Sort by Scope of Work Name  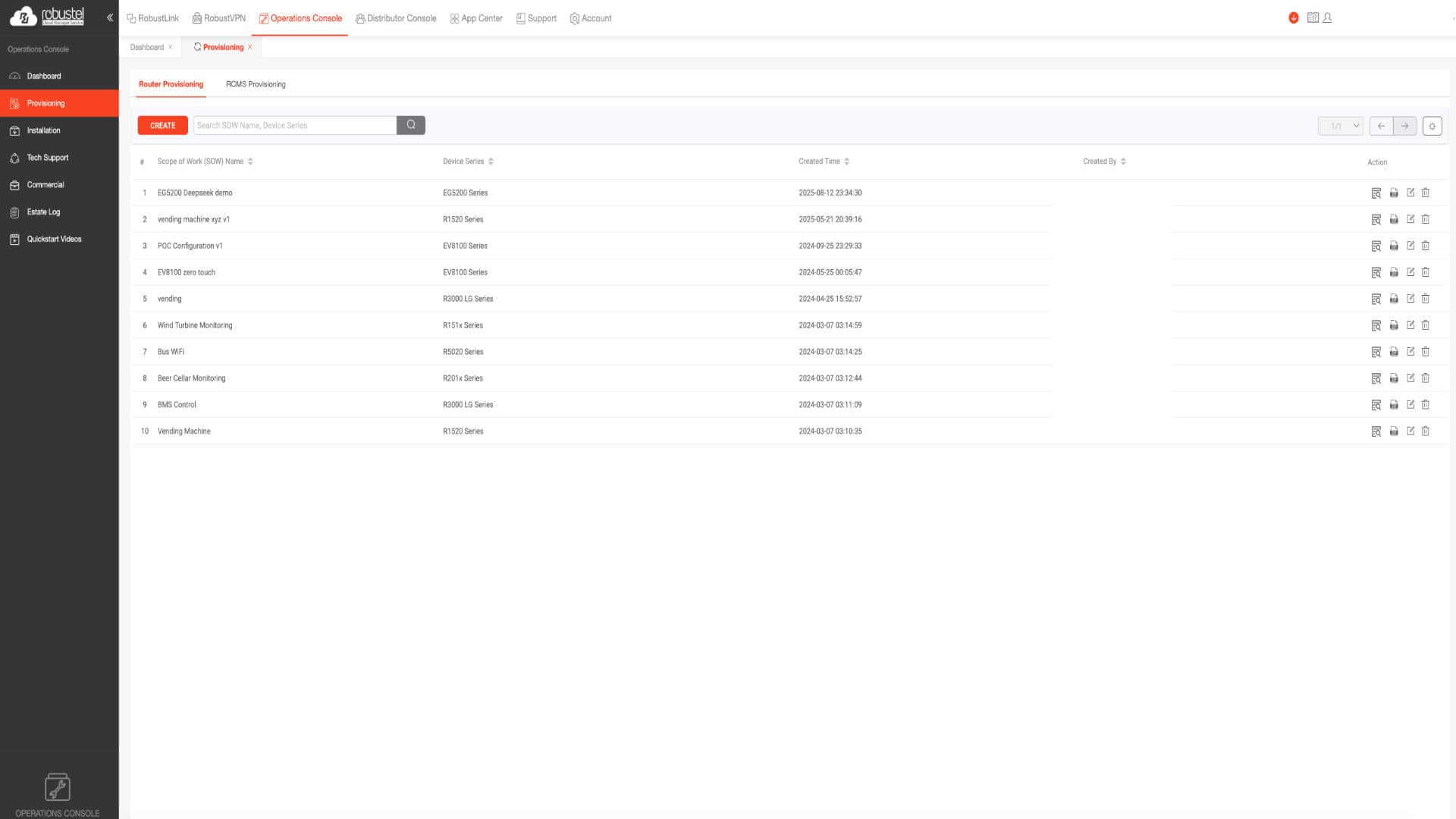click(250, 162)
